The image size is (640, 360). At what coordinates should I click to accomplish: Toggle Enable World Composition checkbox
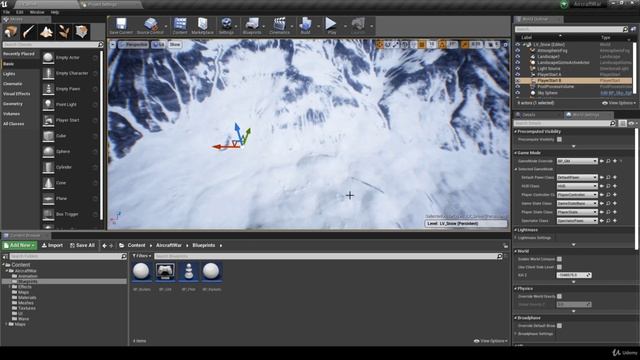point(559,259)
